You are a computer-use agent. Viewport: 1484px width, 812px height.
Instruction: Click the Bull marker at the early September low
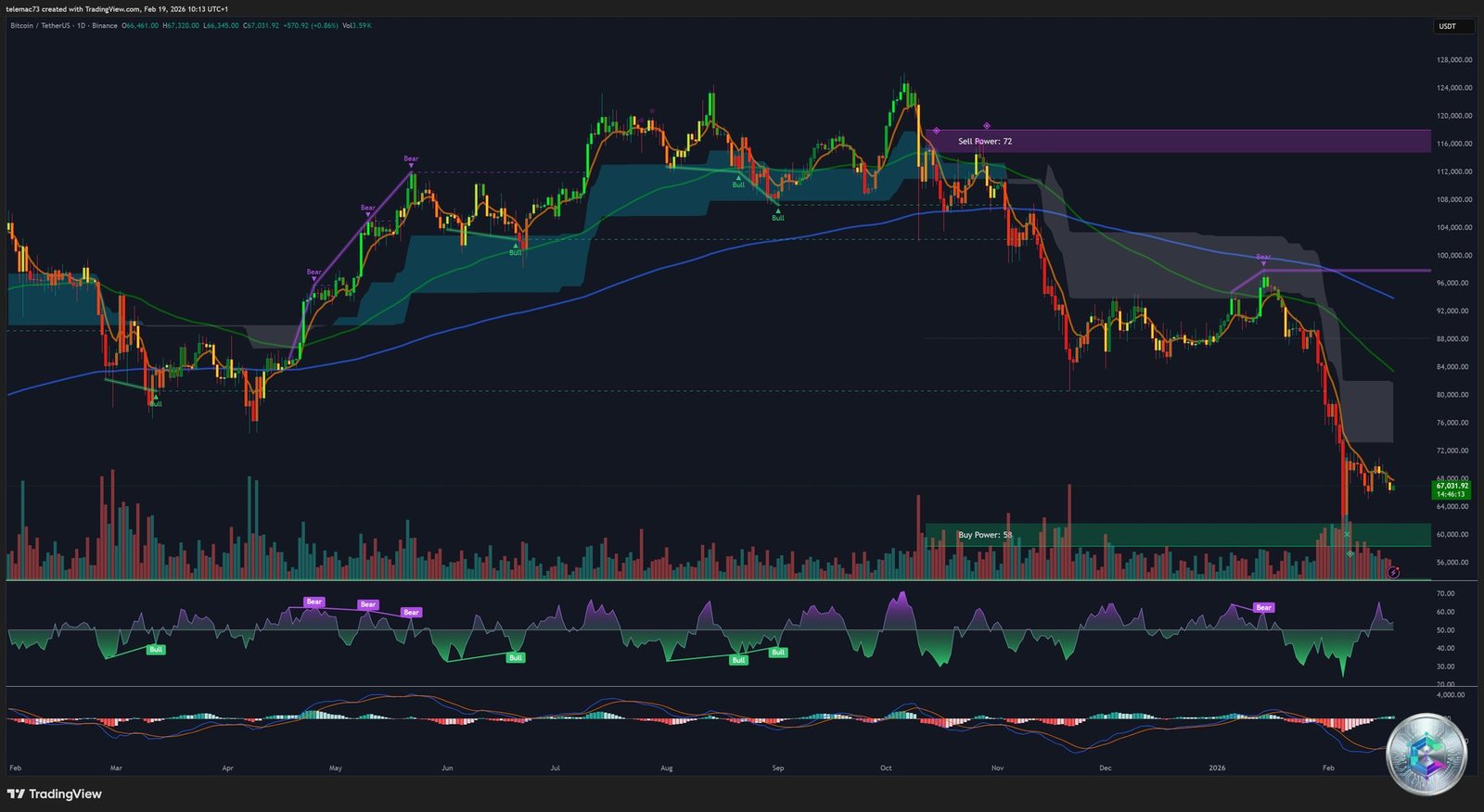point(778,212)
